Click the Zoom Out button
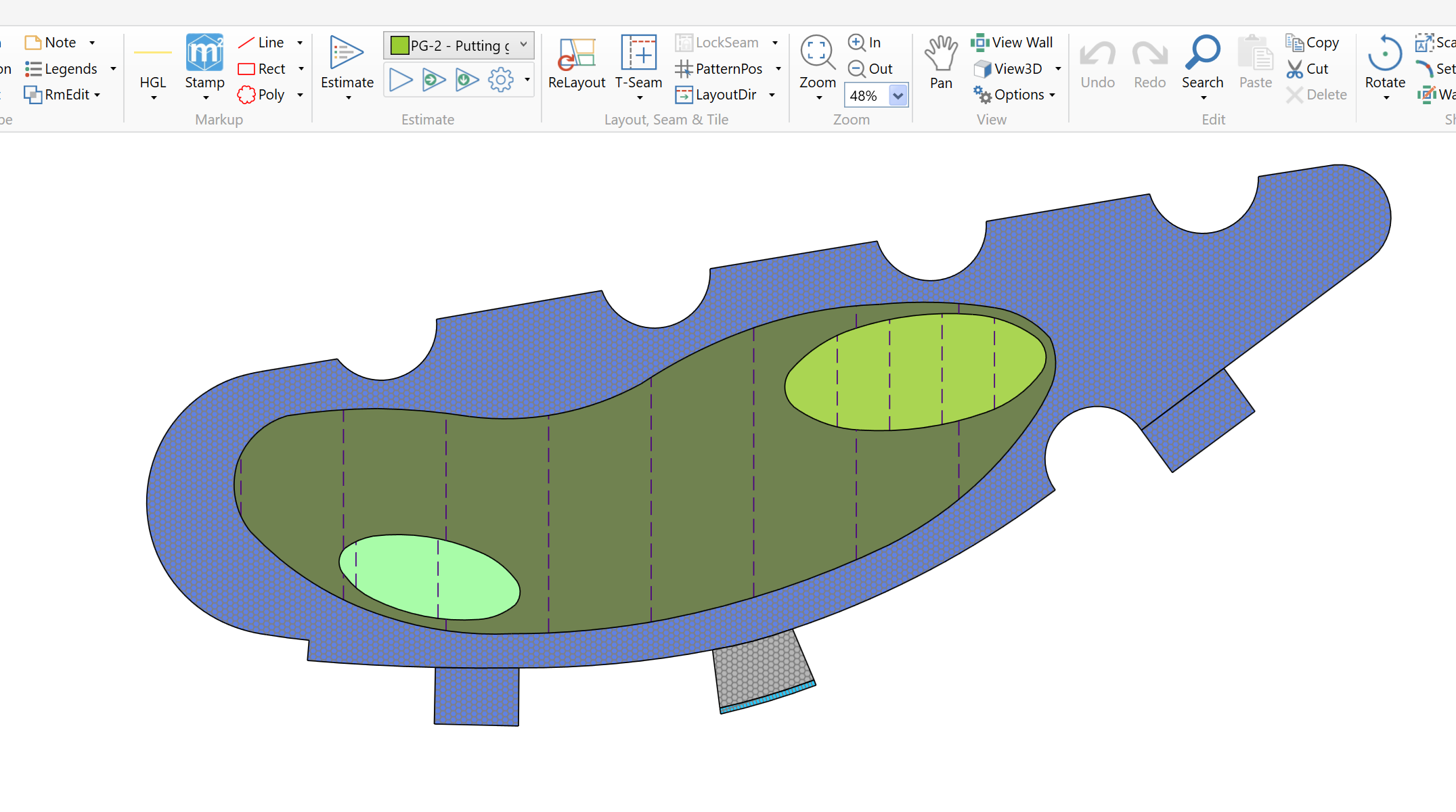This screenshot has width=1456, height=812. pos(870,69)
